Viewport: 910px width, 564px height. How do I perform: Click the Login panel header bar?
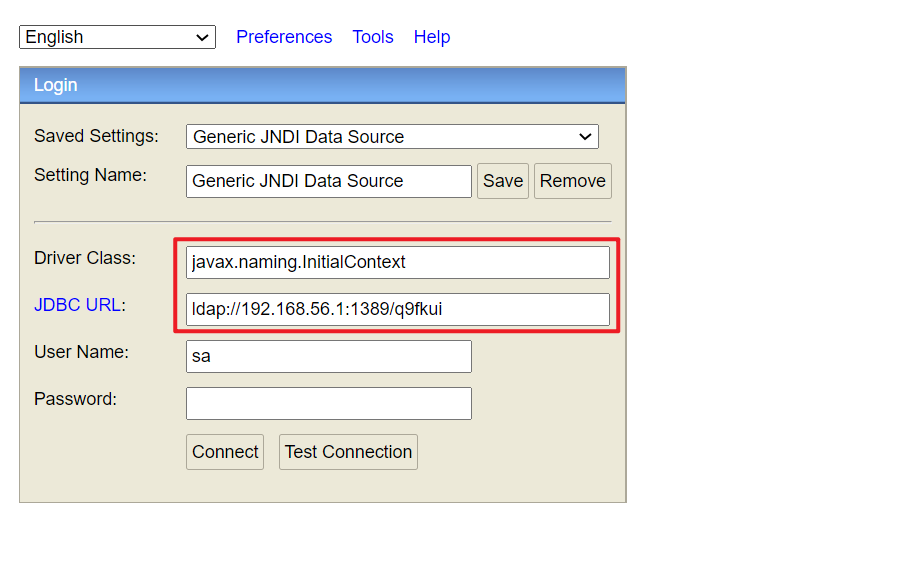pos(322,85)
